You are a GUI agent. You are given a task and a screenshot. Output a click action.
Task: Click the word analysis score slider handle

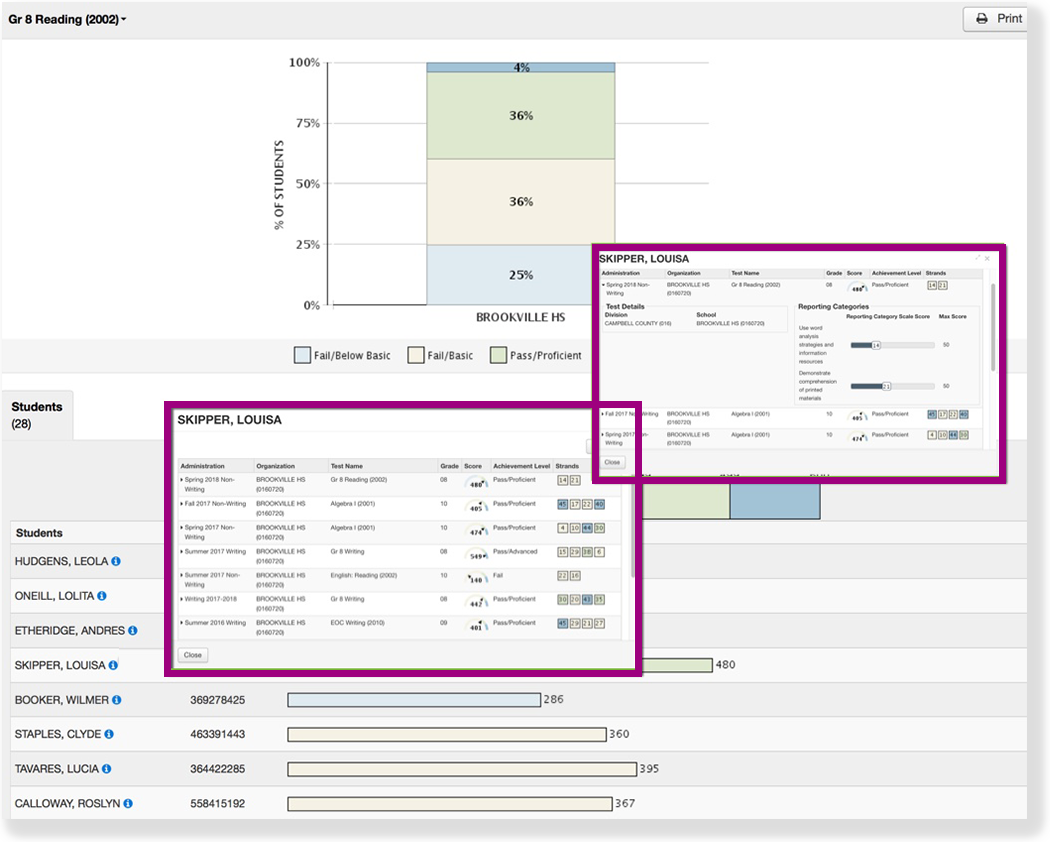876,345
